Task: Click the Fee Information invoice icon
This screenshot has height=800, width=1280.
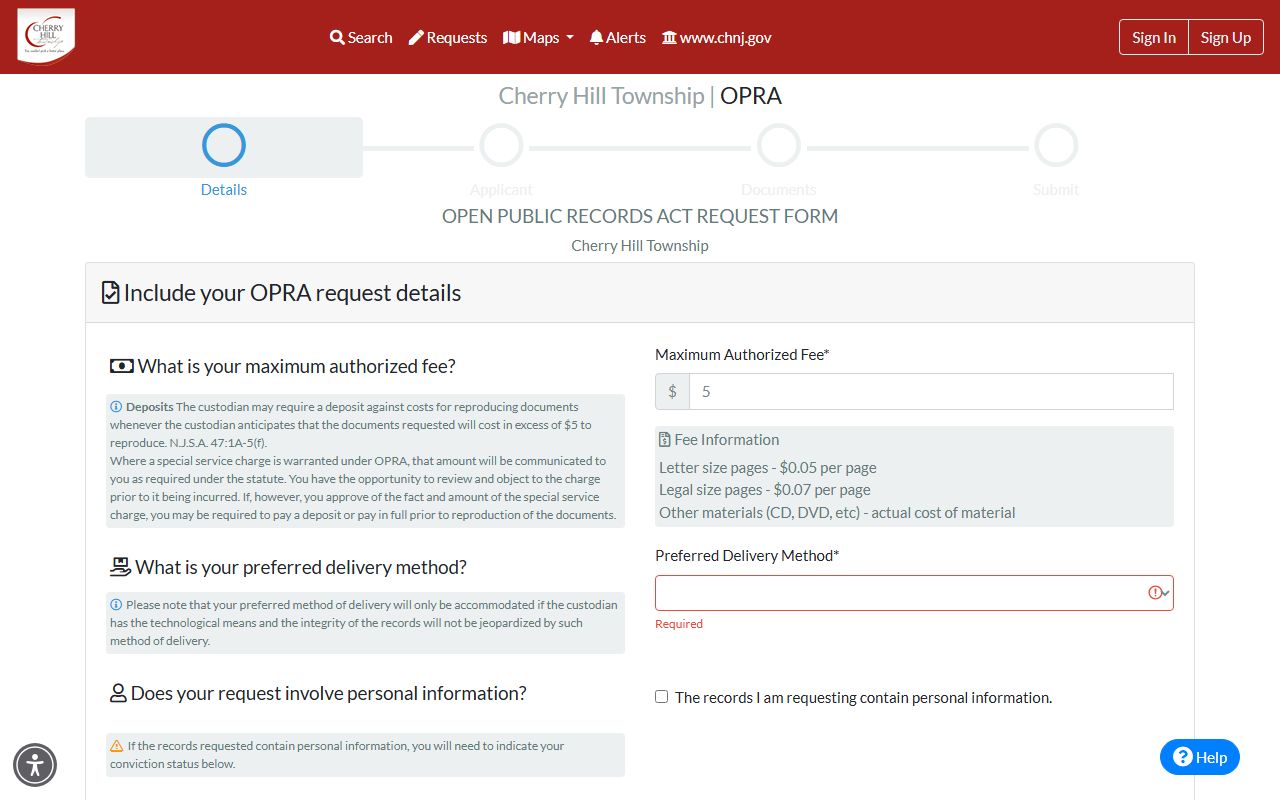Action: click(x=665, y=440)
